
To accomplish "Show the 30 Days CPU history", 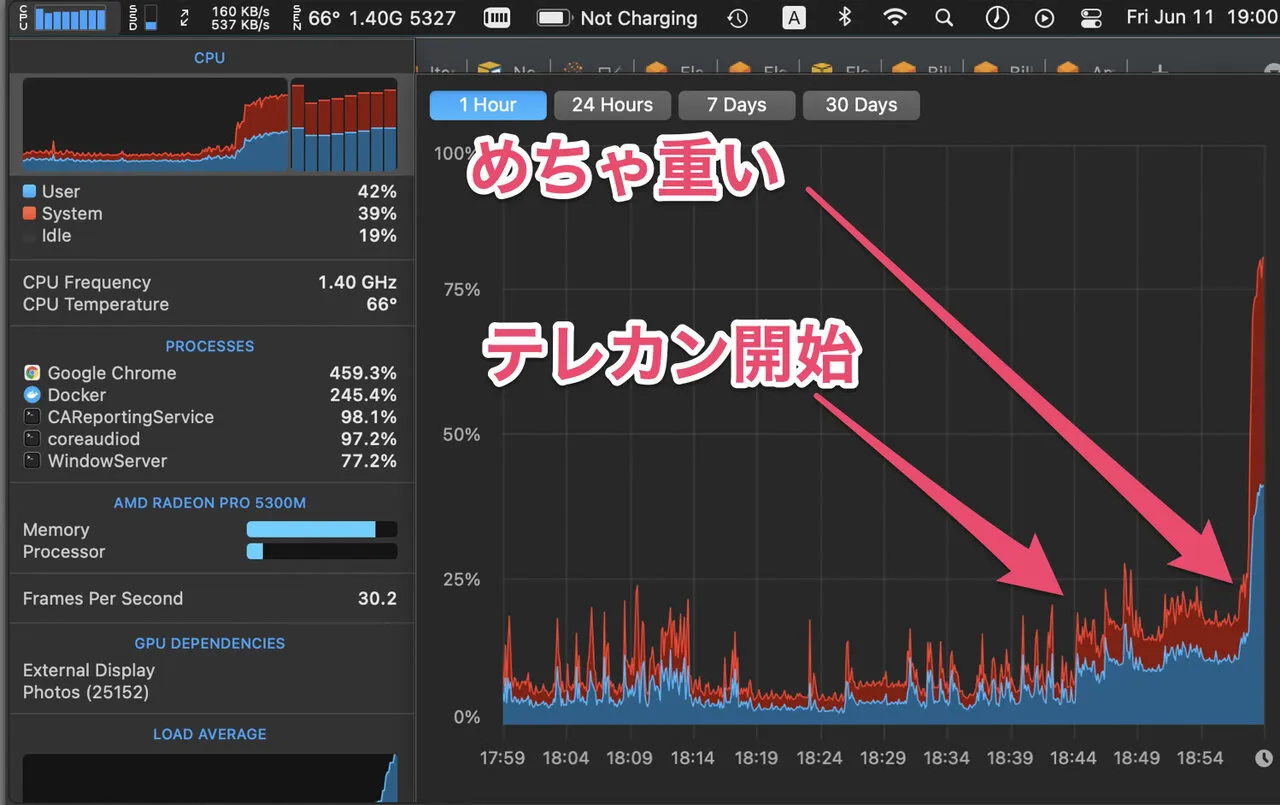I will pyautogui.click(x=861, y=105).
